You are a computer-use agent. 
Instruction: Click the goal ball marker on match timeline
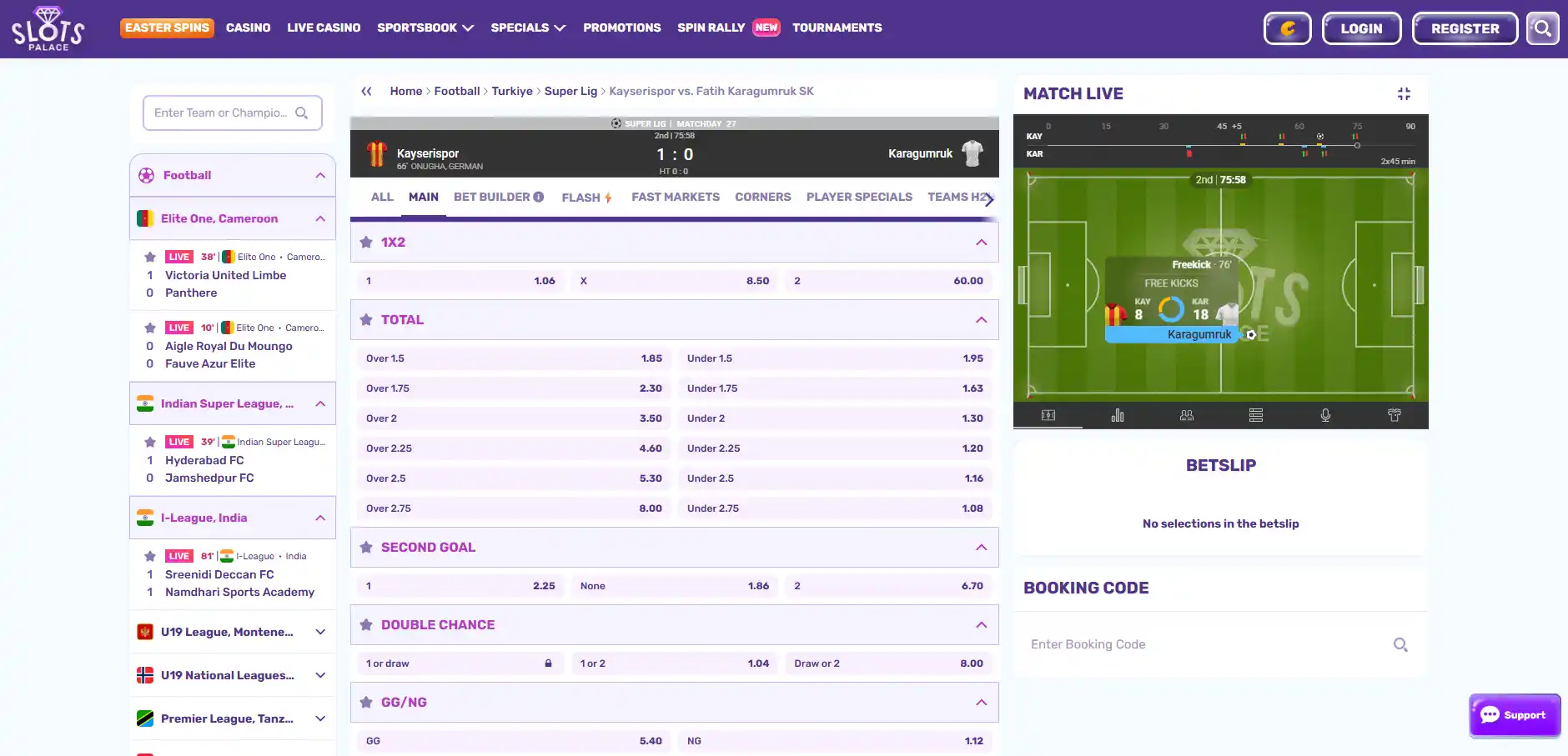click(1320, 137)
